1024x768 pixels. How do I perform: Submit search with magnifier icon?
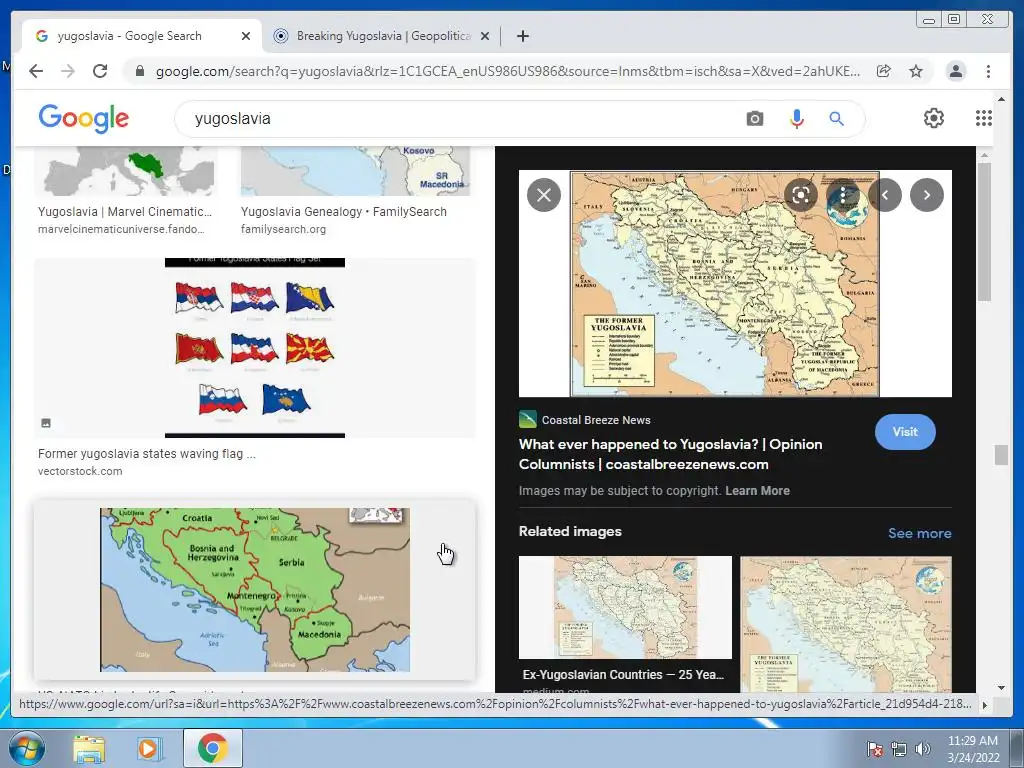(837, 119)
